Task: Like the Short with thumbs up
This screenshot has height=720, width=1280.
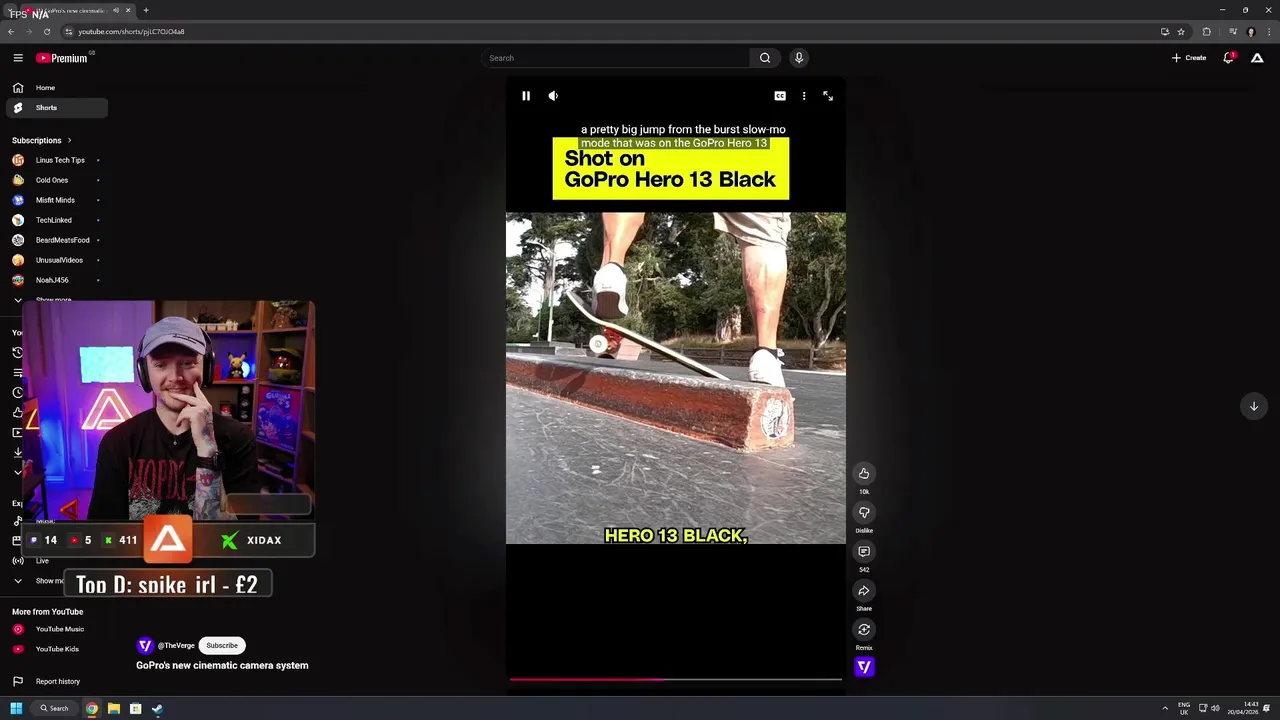Action: [864, 474]
